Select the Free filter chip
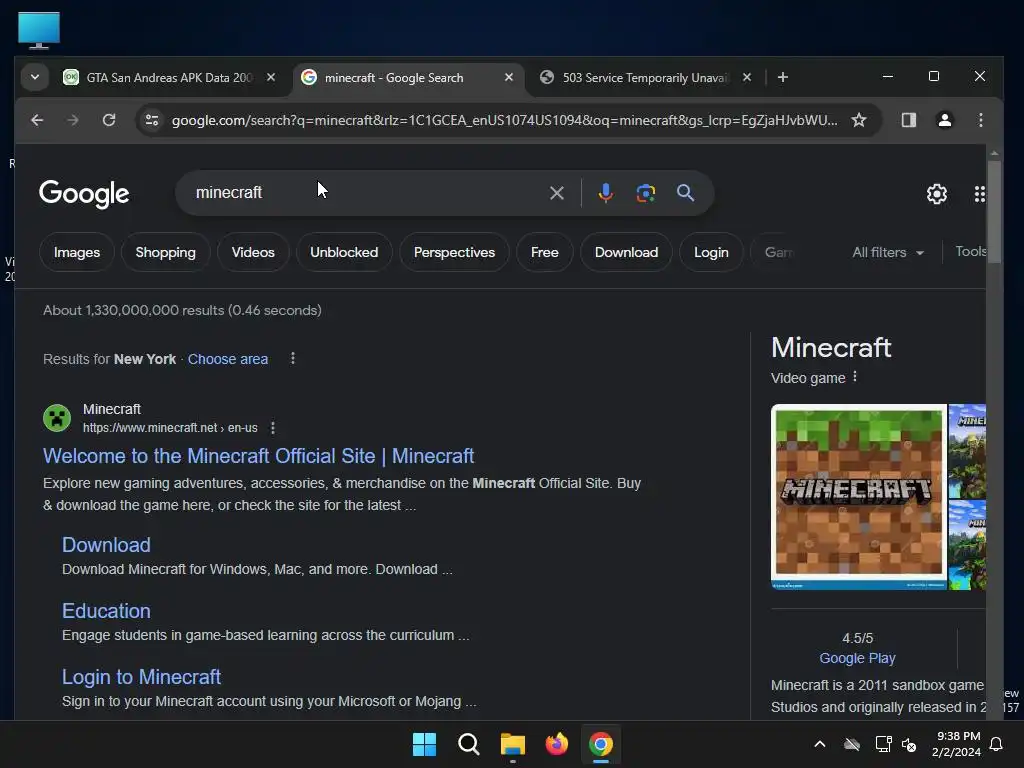Screen dimensions: 1024x768 [545, 253]
